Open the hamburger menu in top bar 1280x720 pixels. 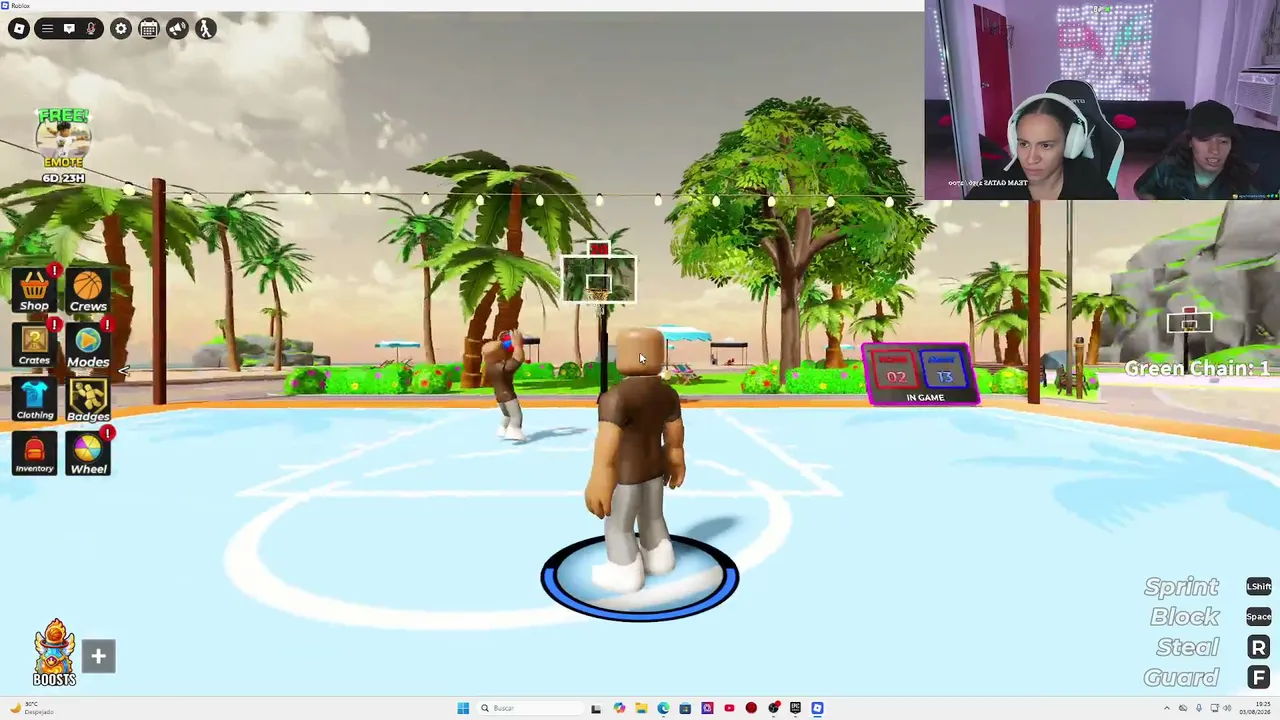(47, 28)
